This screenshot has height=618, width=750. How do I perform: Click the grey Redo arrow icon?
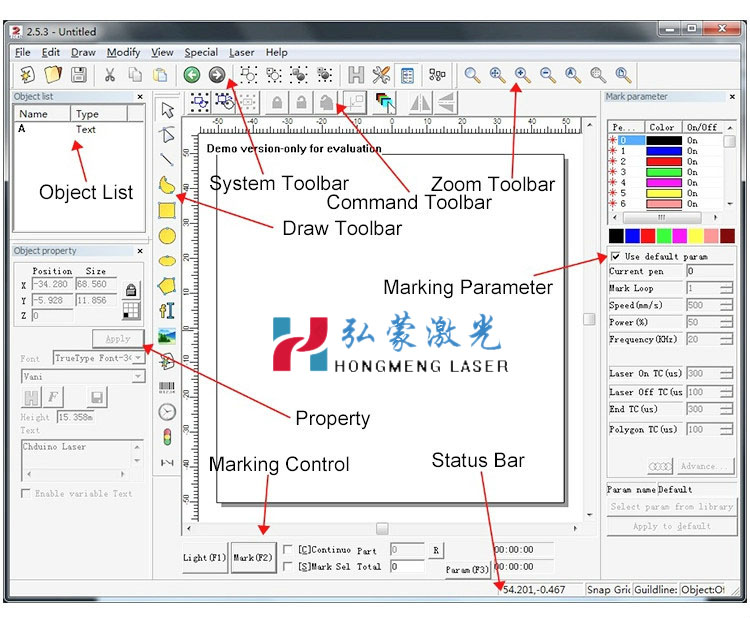click(x=217, y=75)
